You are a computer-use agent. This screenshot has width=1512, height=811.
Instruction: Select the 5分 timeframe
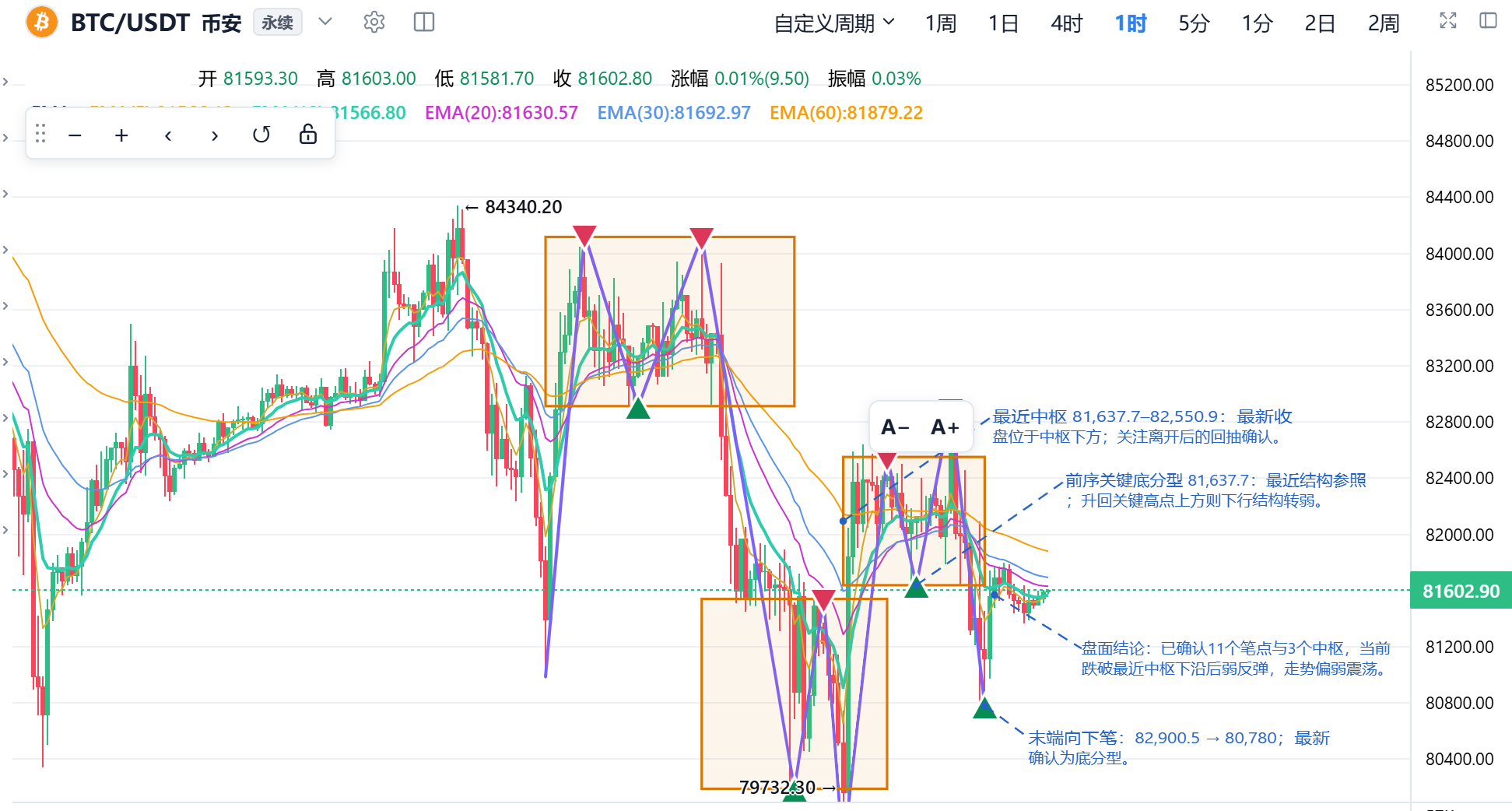pyautogui.click(x=1194, y=23)
